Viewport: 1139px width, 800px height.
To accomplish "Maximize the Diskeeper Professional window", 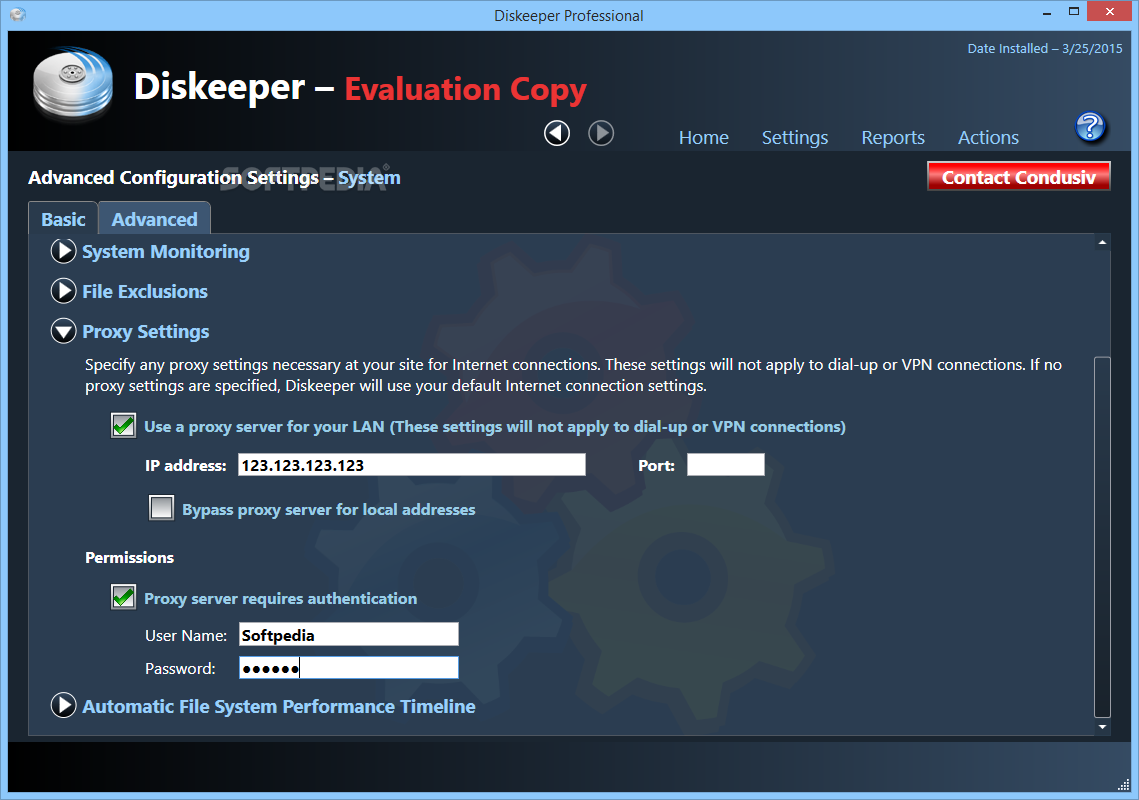I will (1074, 12).
